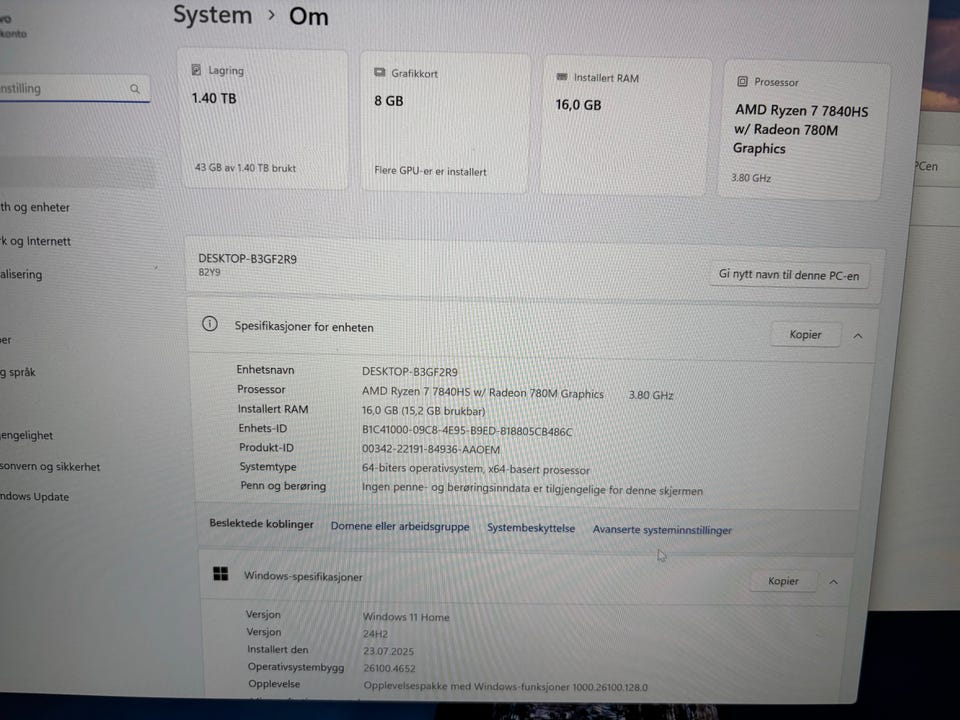Click the 82Y9 model text

[209, 272]
